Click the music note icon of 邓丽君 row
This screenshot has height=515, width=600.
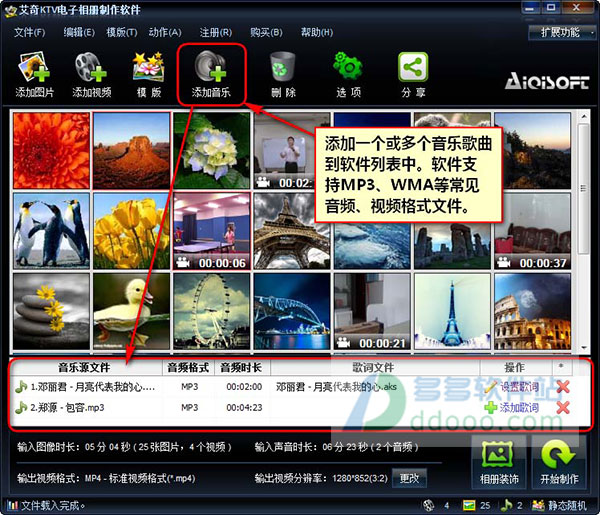point(21,387)
